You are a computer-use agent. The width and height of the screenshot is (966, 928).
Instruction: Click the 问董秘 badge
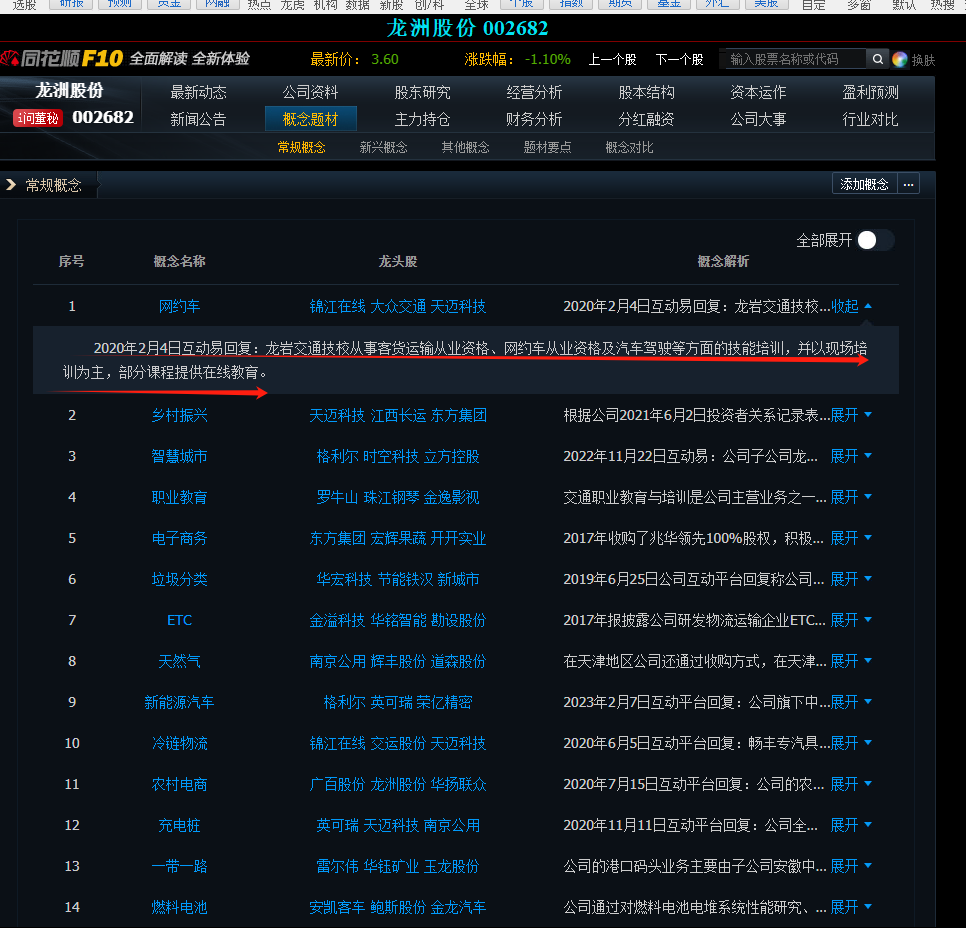pyautogui.click(x=38, y=118)
